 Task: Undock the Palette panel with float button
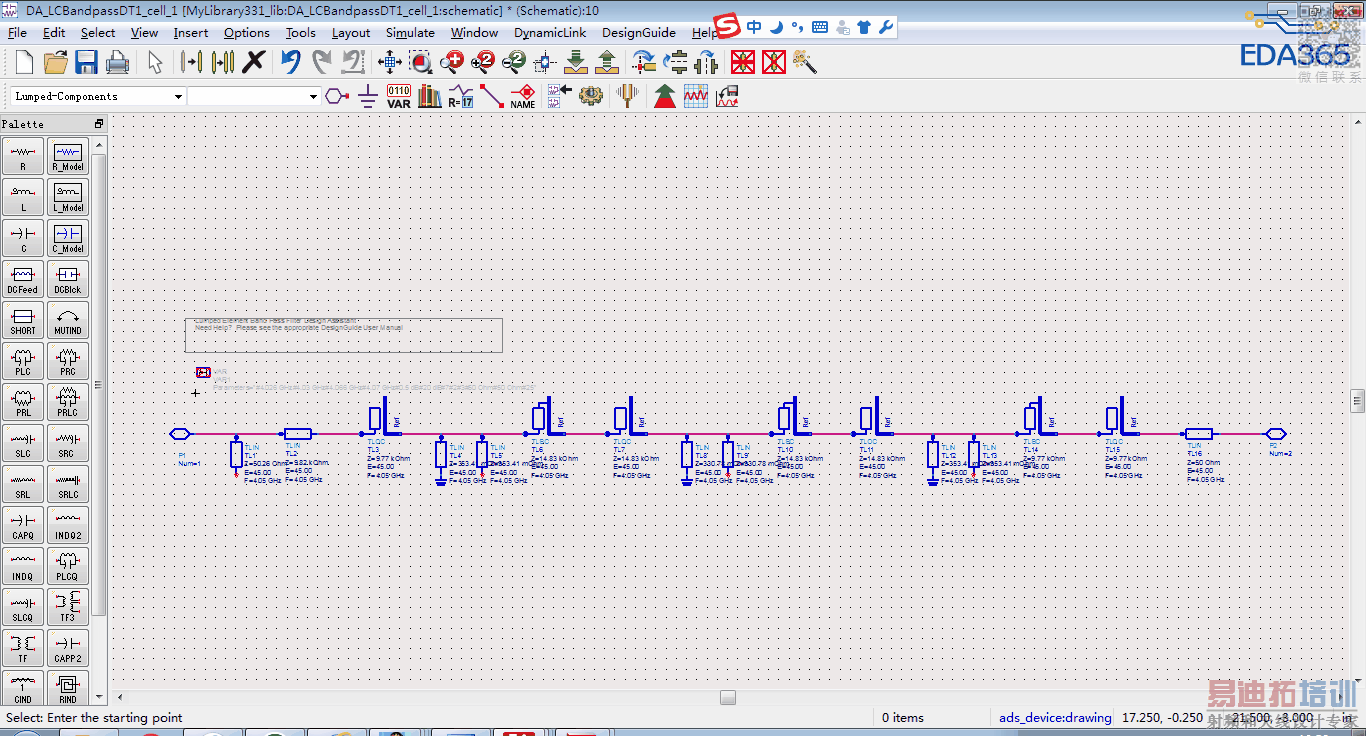(x=99, y=124)
